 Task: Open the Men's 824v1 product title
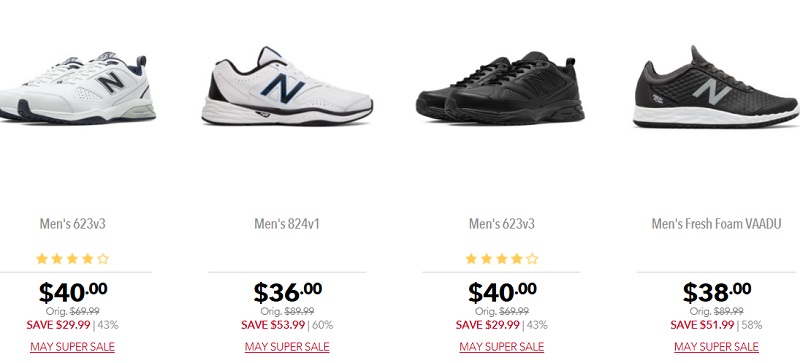(287, 224)
